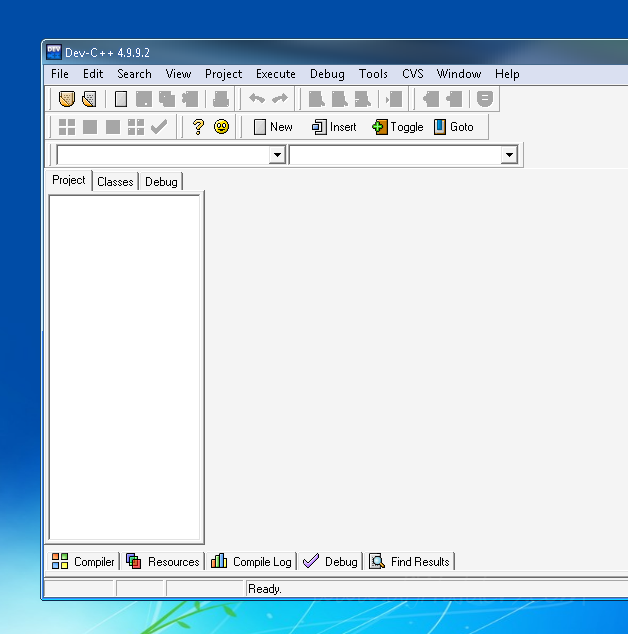Click the grayed-out checkmark Syntax Check icon

[x=159, y=127]
